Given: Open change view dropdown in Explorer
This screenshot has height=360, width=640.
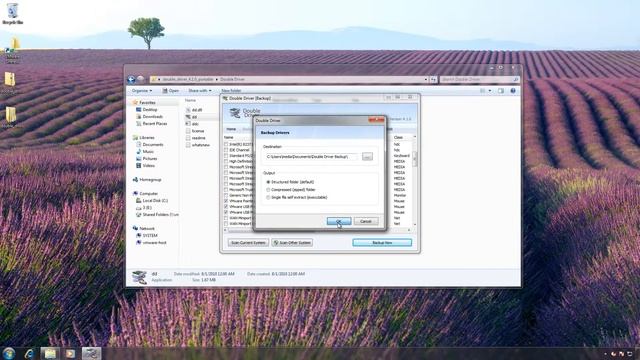Looking at the screenshot, I should tap(490, 91).
